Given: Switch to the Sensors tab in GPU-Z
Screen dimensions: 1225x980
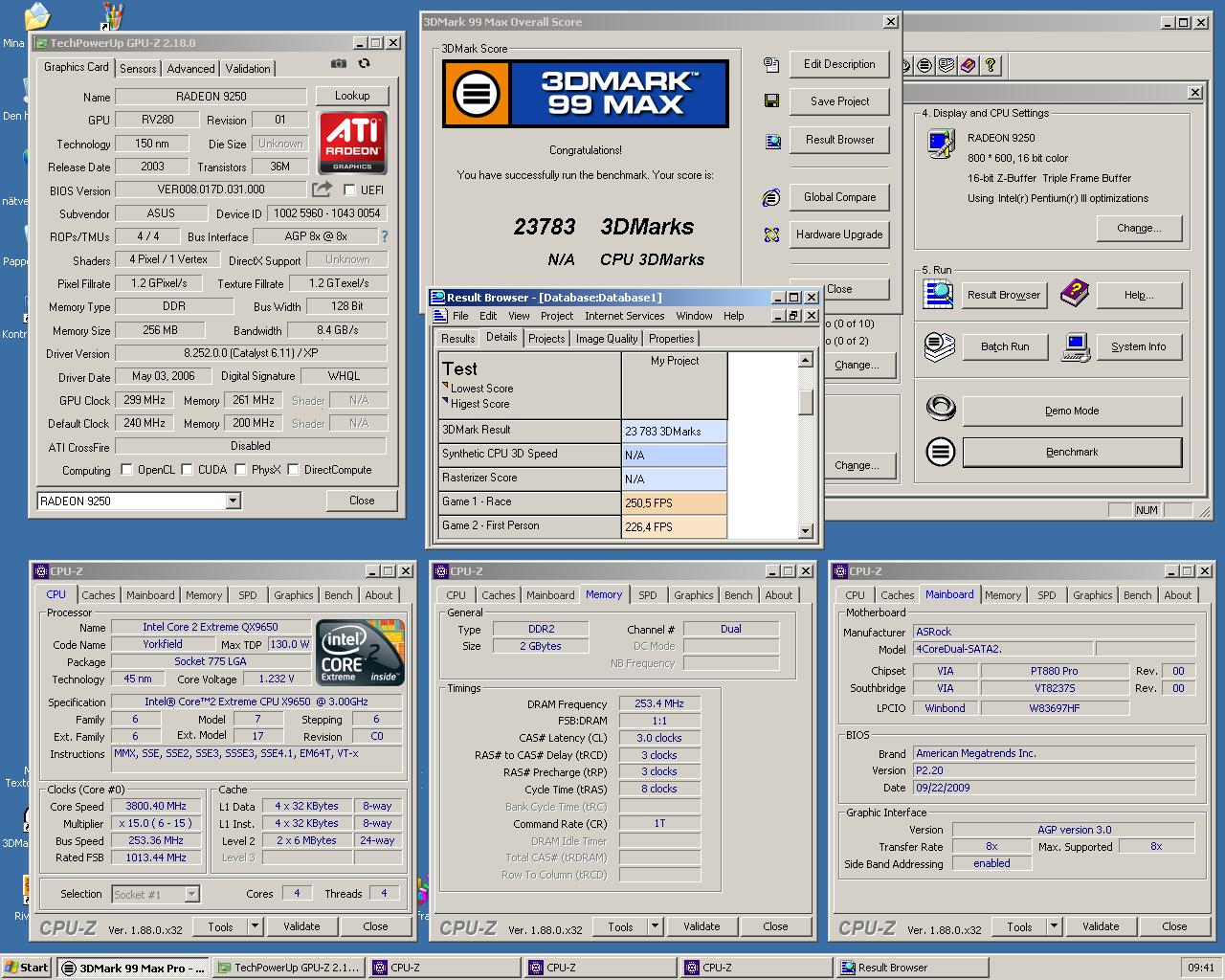Looking at the screenshot, I should coord(138,69).
